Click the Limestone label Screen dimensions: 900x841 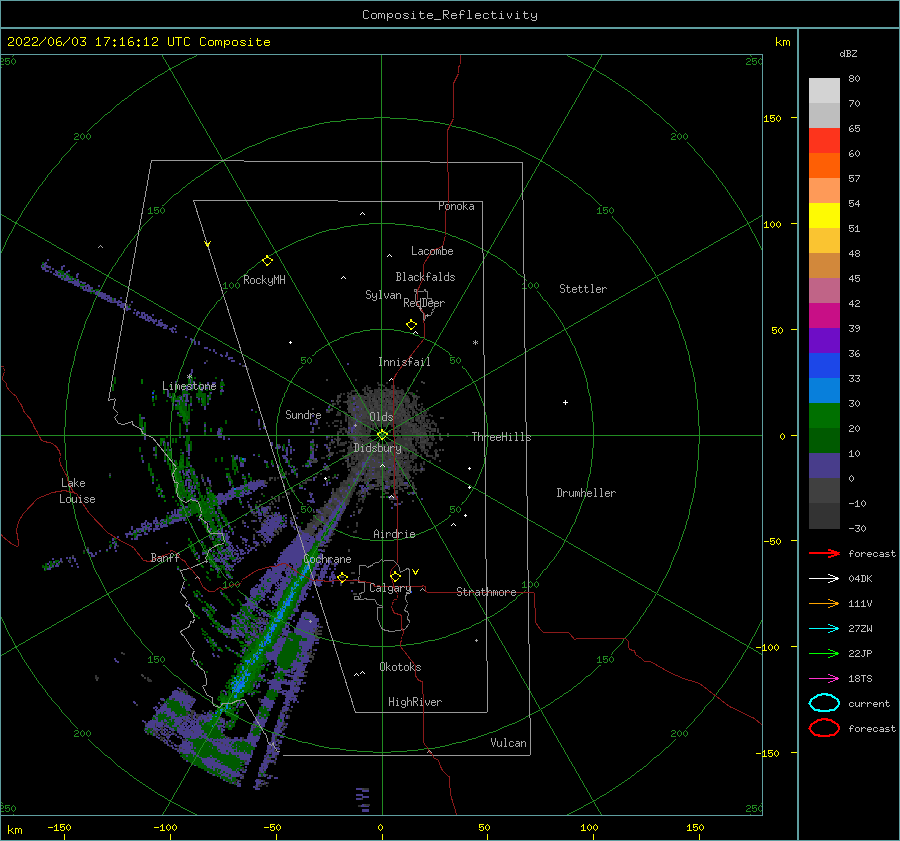coord(189,386)
